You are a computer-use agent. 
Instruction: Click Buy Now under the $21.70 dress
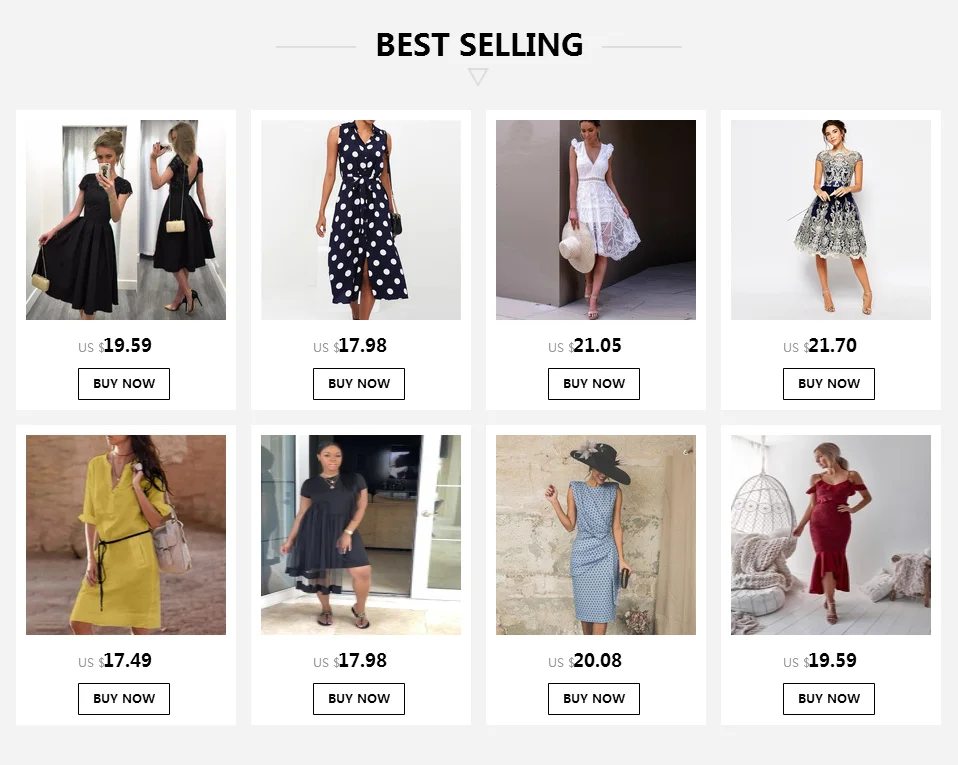click(829, 384)
